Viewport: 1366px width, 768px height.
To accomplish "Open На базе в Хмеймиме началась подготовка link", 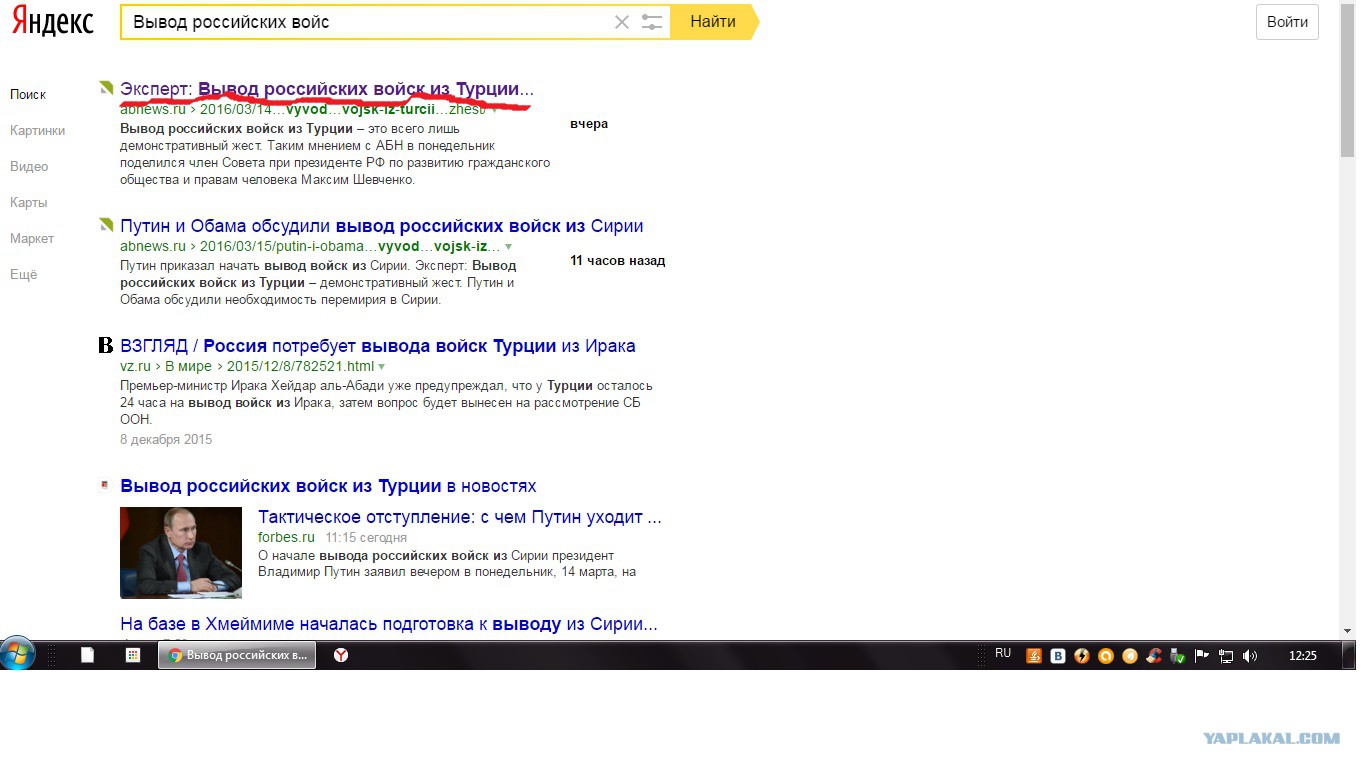I will point(389,624).
